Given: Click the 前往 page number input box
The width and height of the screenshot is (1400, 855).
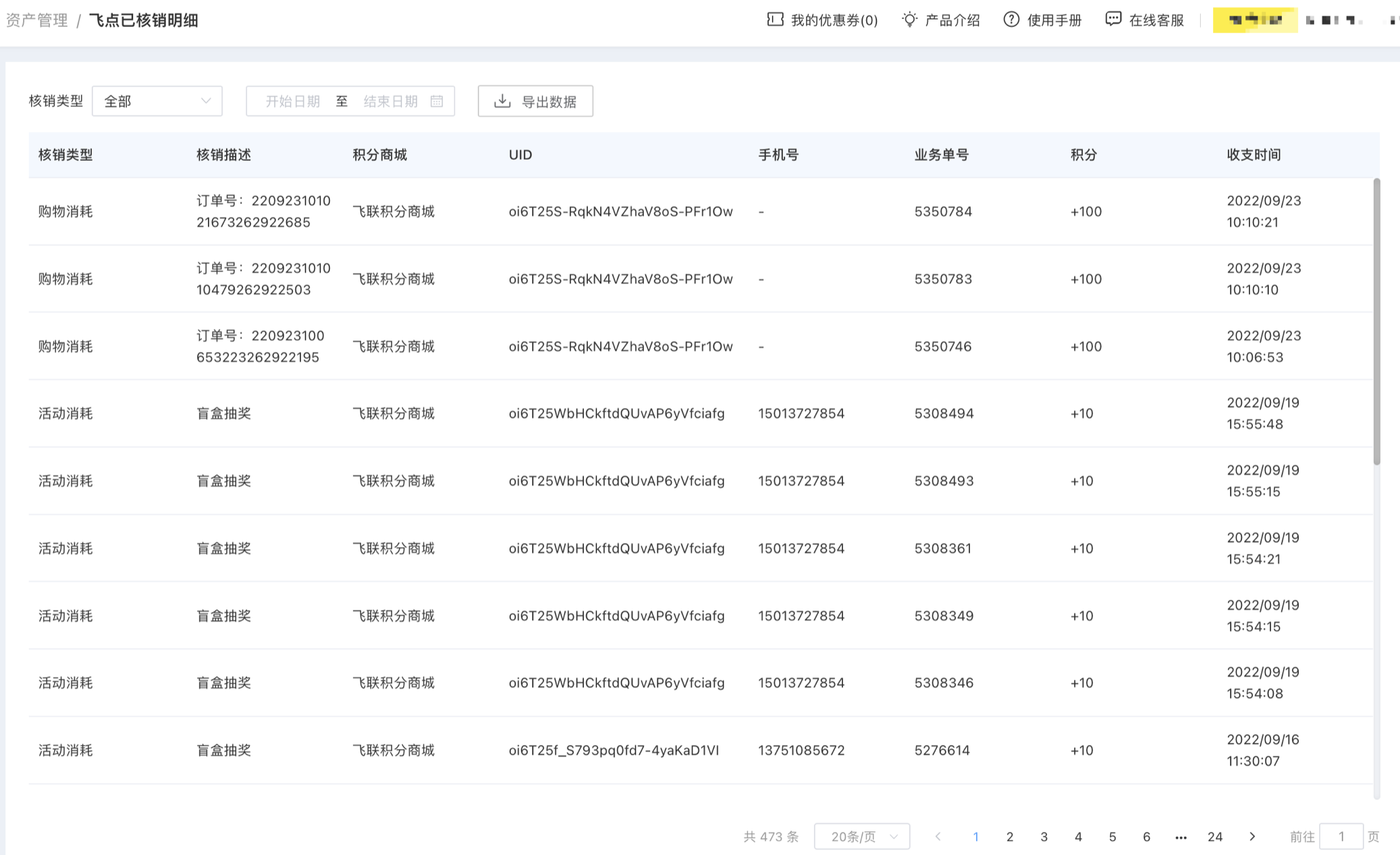Looking at the screenshot, I should [x=1341, y=837].
